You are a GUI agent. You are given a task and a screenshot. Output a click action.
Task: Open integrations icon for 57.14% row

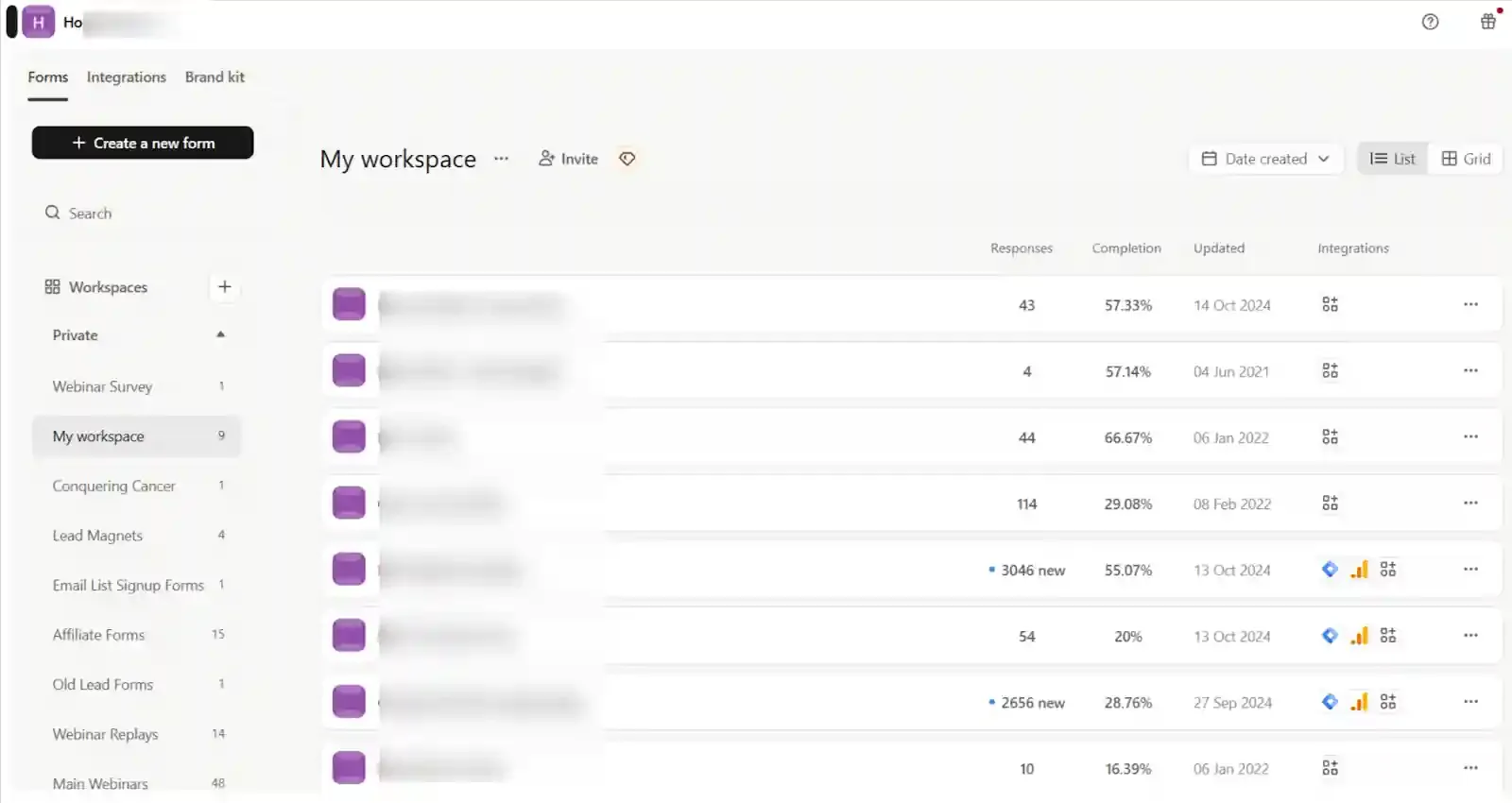coord(1330,370)
